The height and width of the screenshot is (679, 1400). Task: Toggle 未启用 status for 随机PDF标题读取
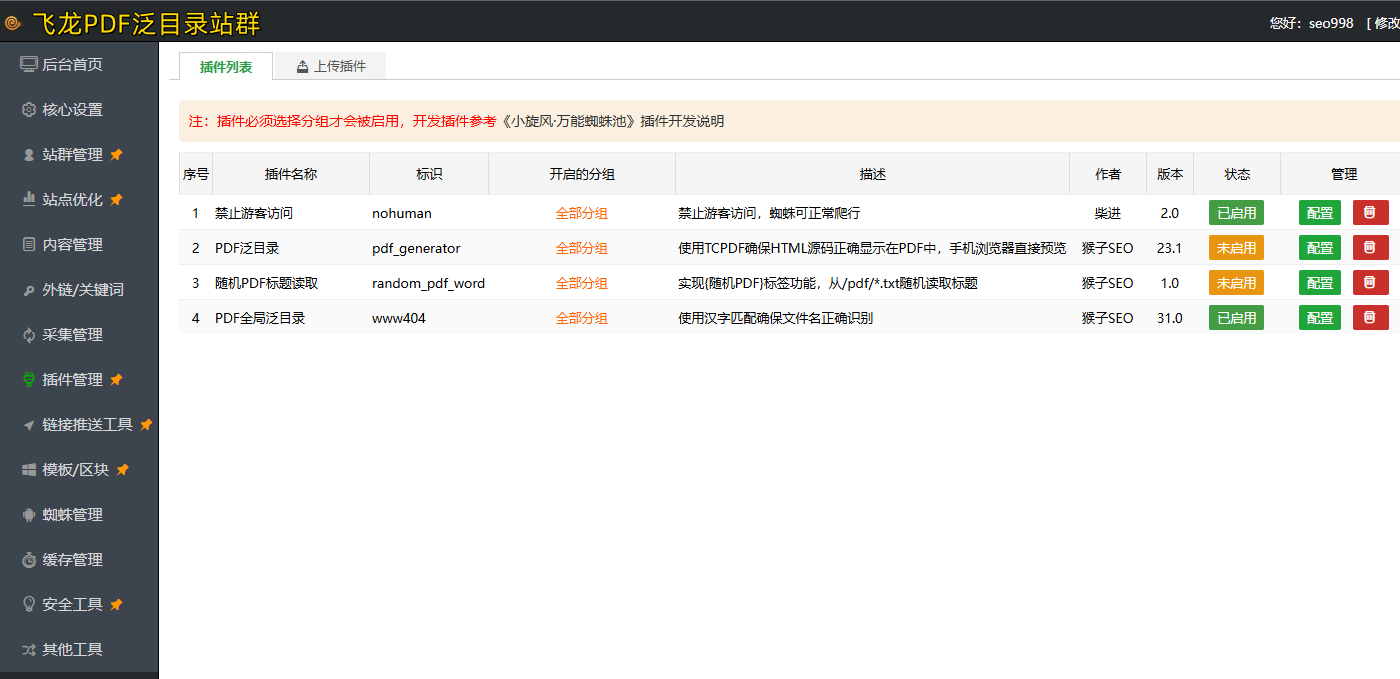click(x=1236, y=282)
